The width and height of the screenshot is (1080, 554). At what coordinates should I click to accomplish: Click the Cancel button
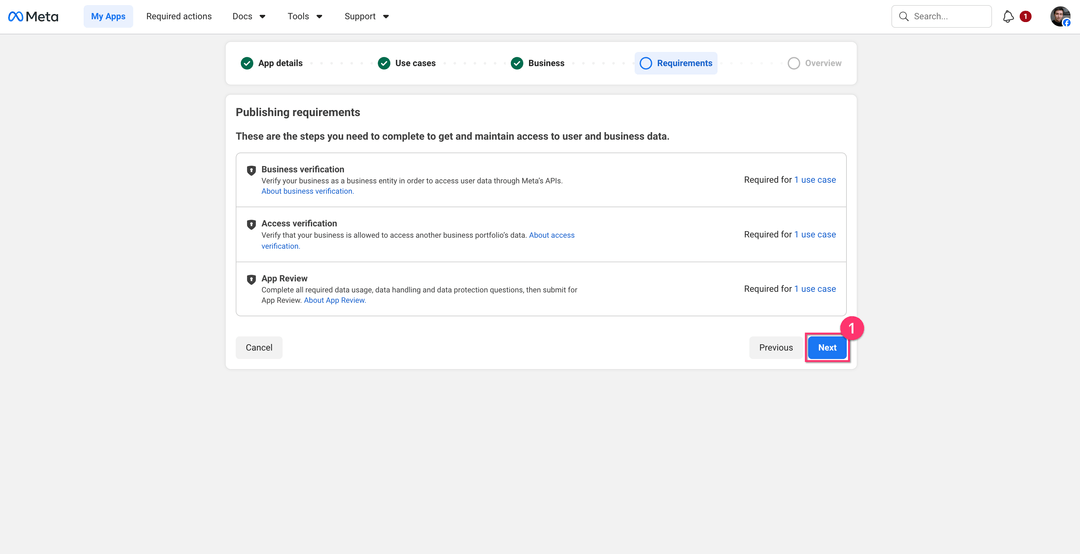[x=259, y=348]
